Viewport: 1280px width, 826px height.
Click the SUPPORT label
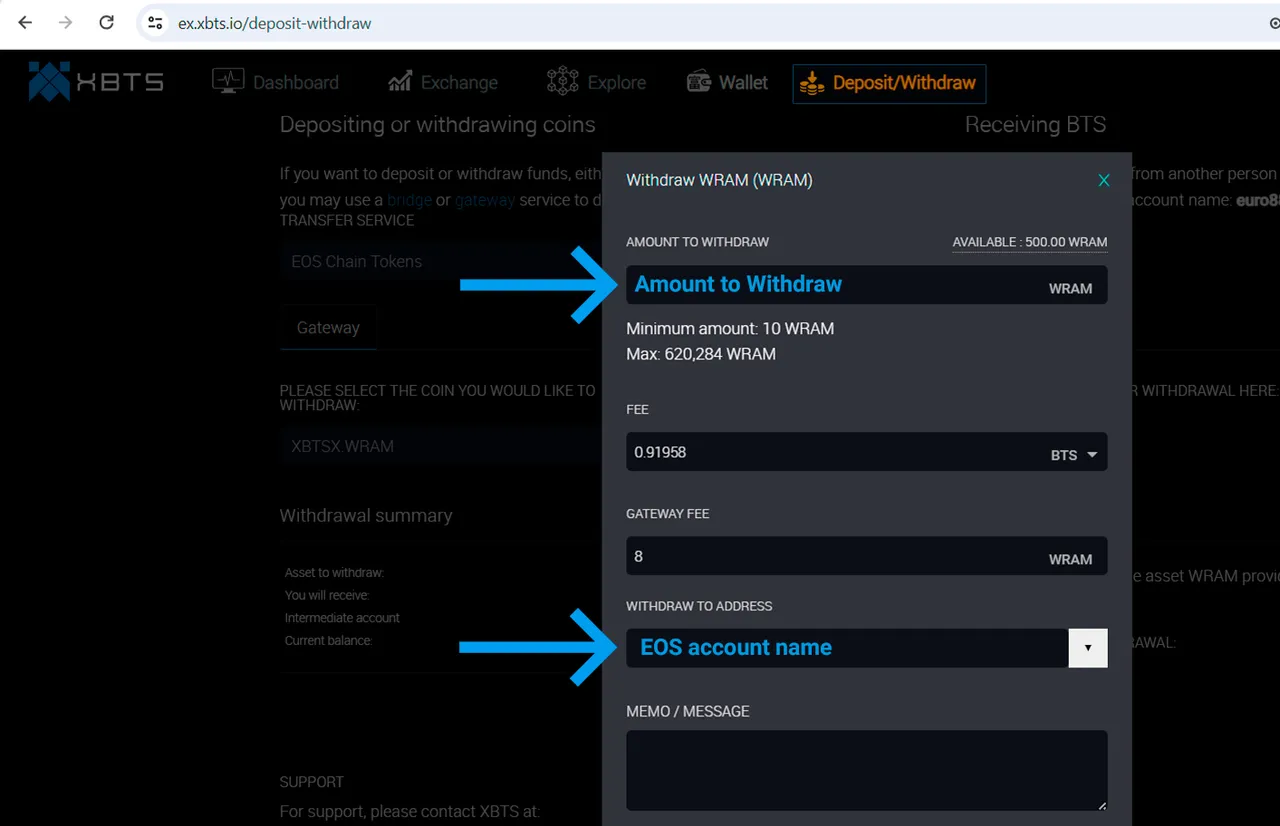(x=312, y=782)
